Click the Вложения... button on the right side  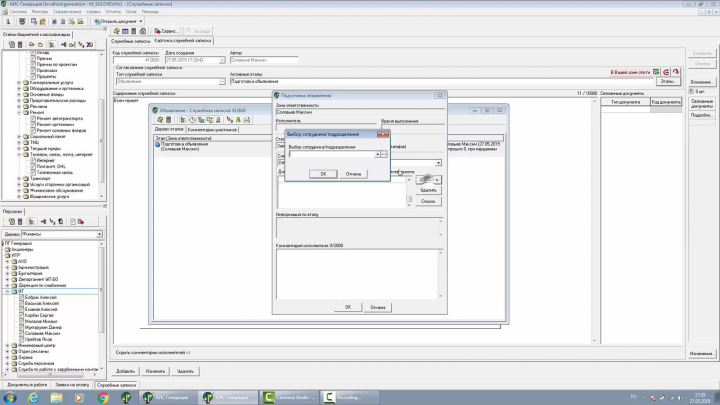click(702, 82)
